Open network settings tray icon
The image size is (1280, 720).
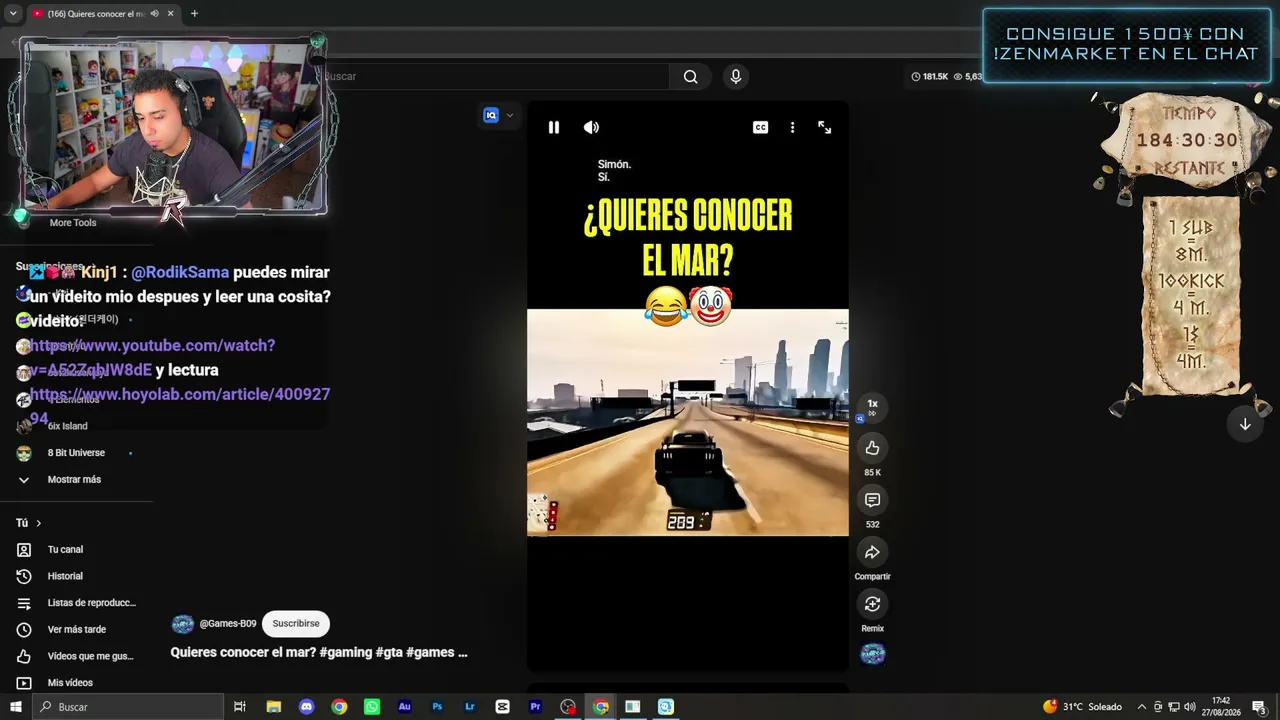1174,707
